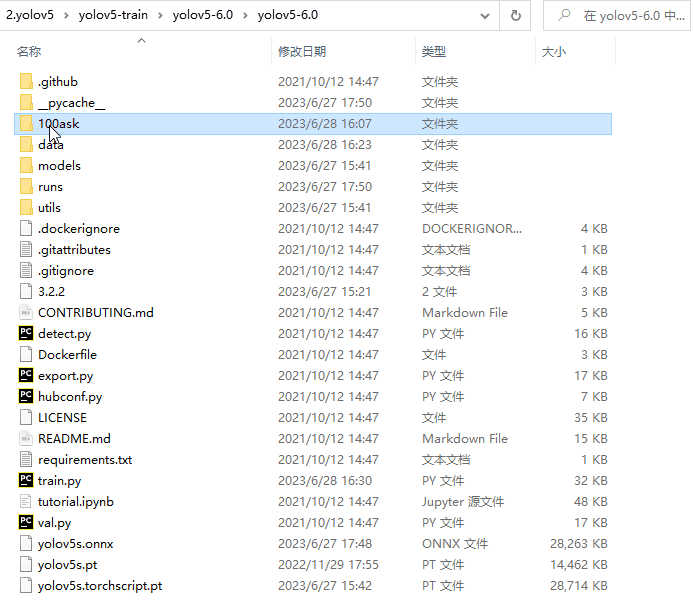Click the hubconf.py PyCharm icon
This screenshot has height=601, width=693.
click(26, 396)
